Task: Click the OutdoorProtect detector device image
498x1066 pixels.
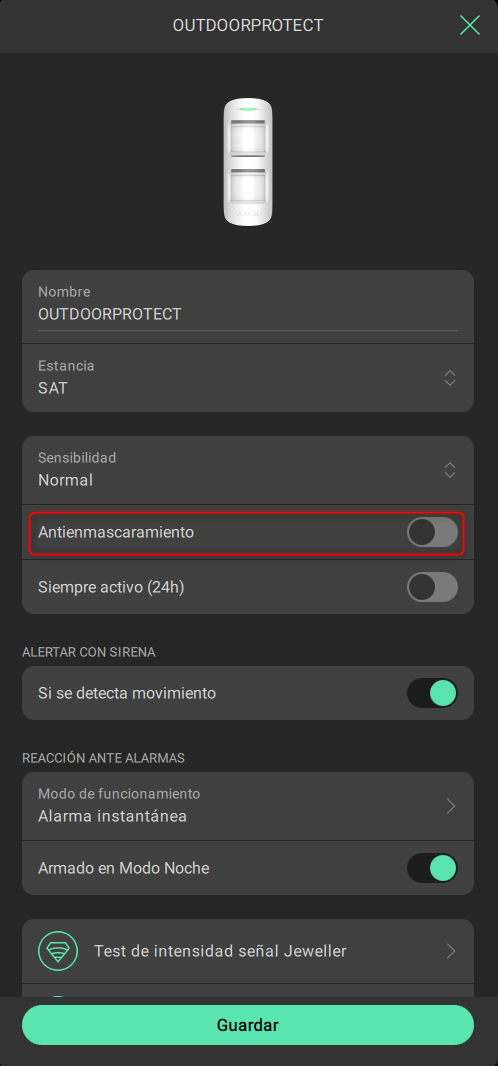Action: tap(248, 162)
